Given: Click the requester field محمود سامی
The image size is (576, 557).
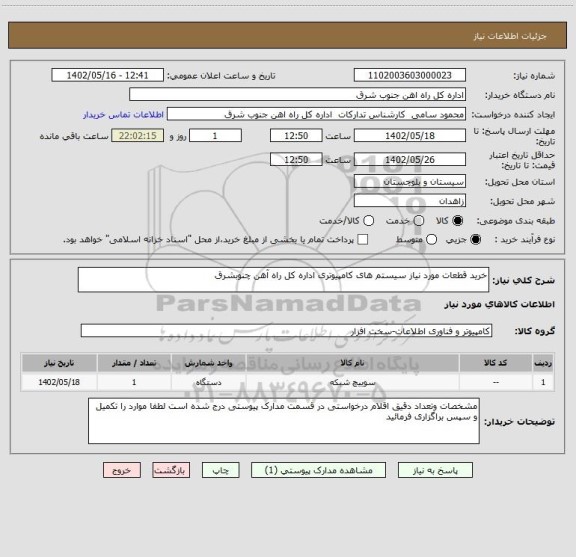Looking at the screenshot, I should click(316, 114).
